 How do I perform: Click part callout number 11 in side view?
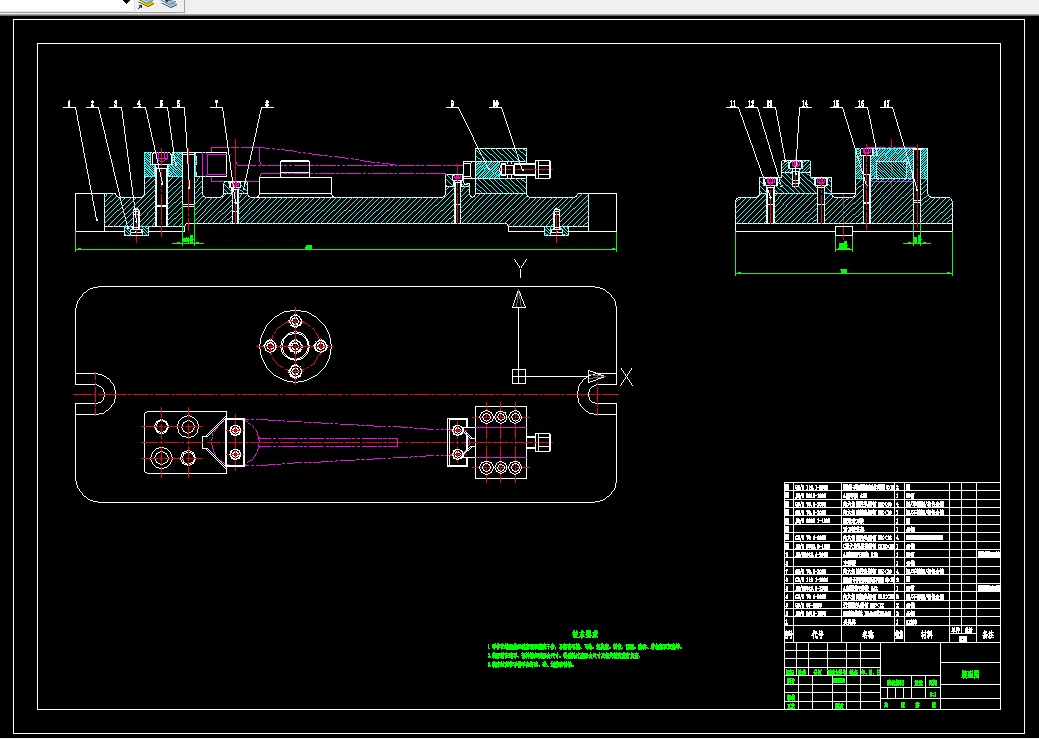732,103
